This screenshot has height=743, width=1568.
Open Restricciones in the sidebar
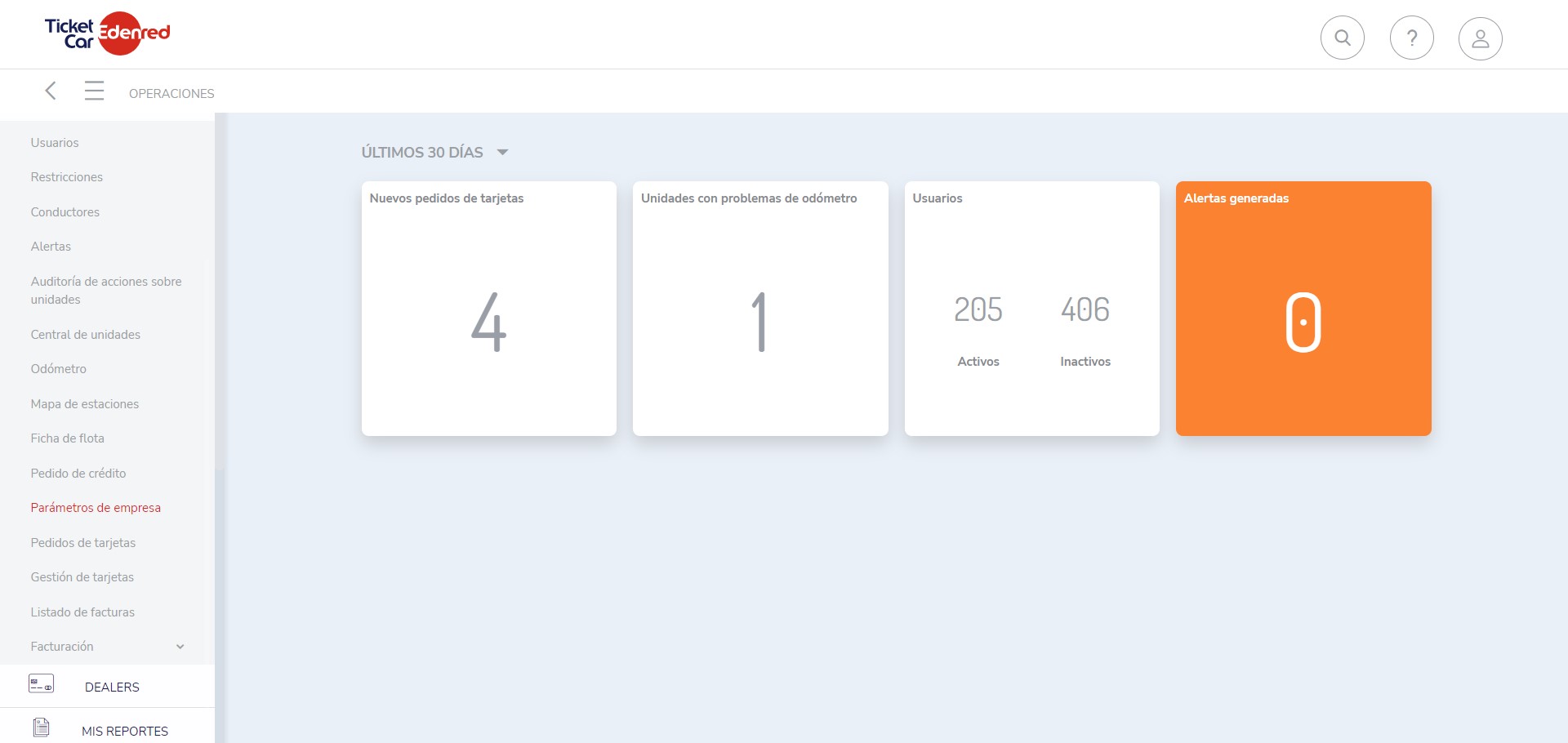point(67,177)
